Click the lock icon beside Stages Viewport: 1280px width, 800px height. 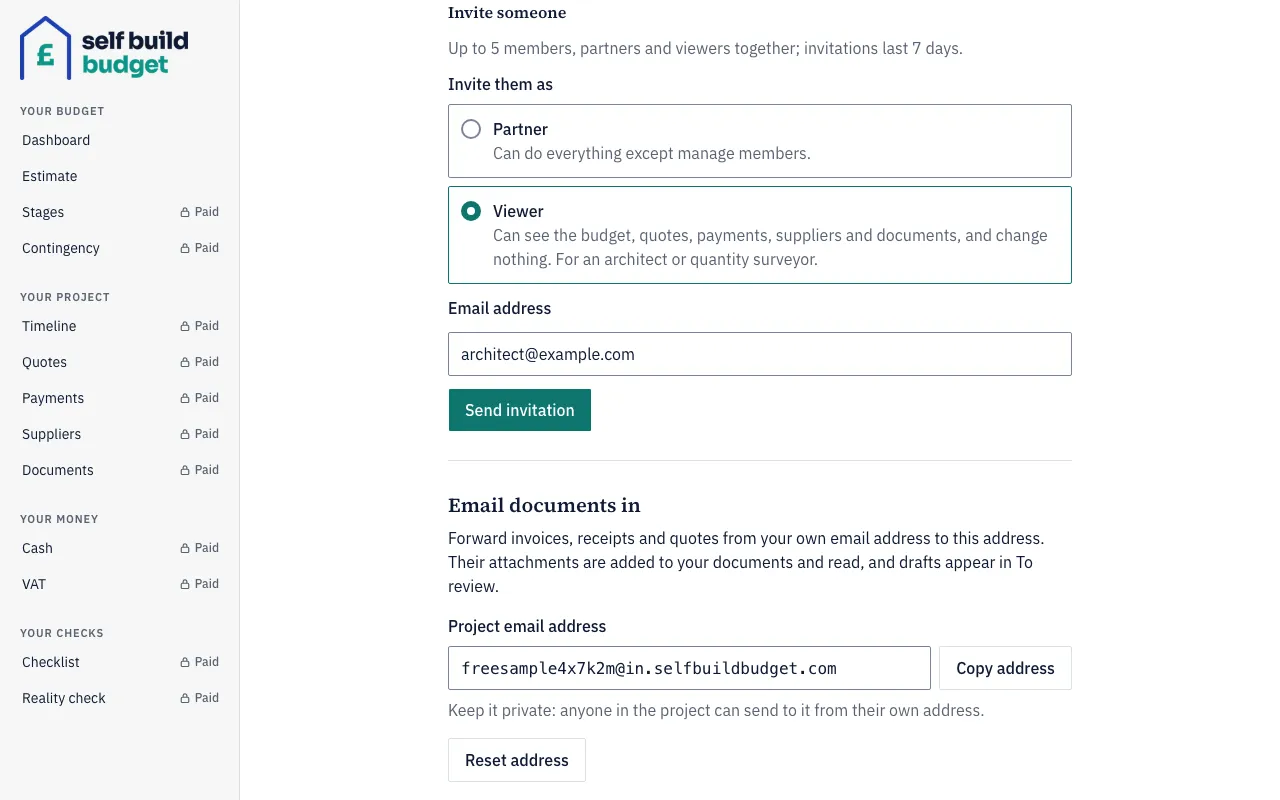click(x=185, y=212)
